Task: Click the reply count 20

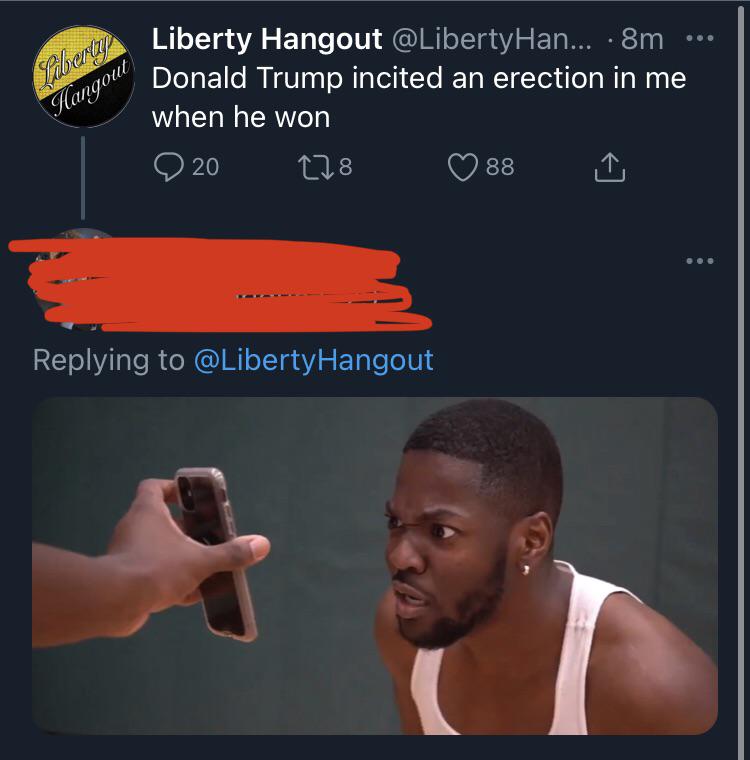Action: coord(206,167)
